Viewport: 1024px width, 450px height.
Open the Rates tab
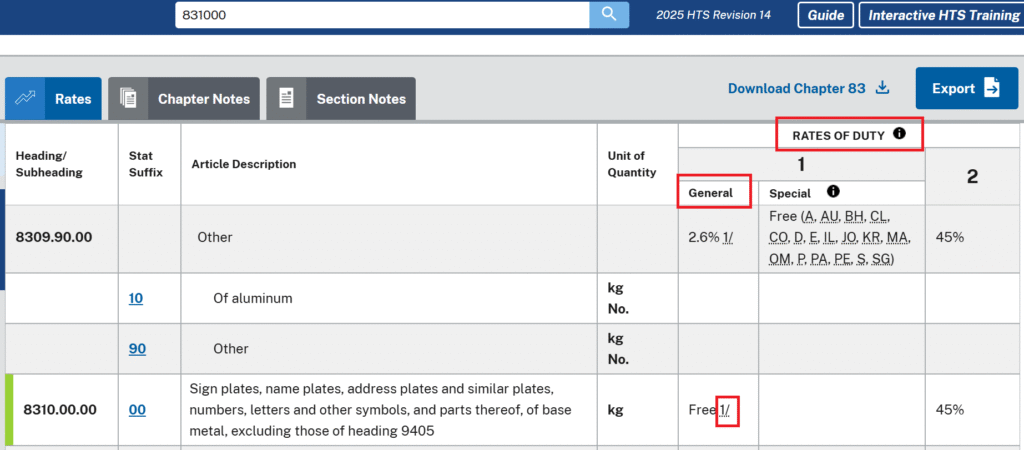[54, 99]
